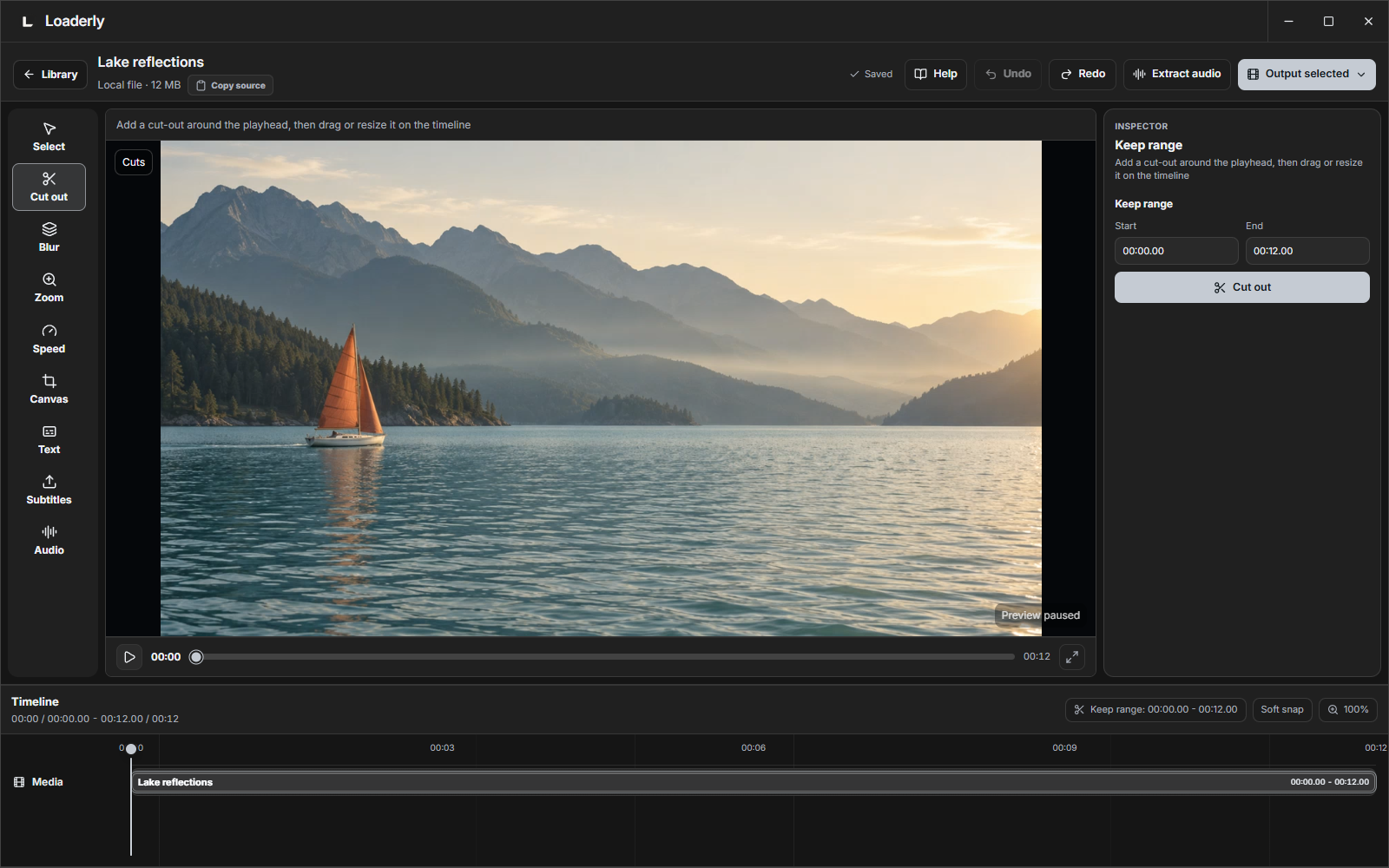The height and width of the screenshot is (868, 1389).
Task: Click the sailboat video preview
Action: [601, 388]
